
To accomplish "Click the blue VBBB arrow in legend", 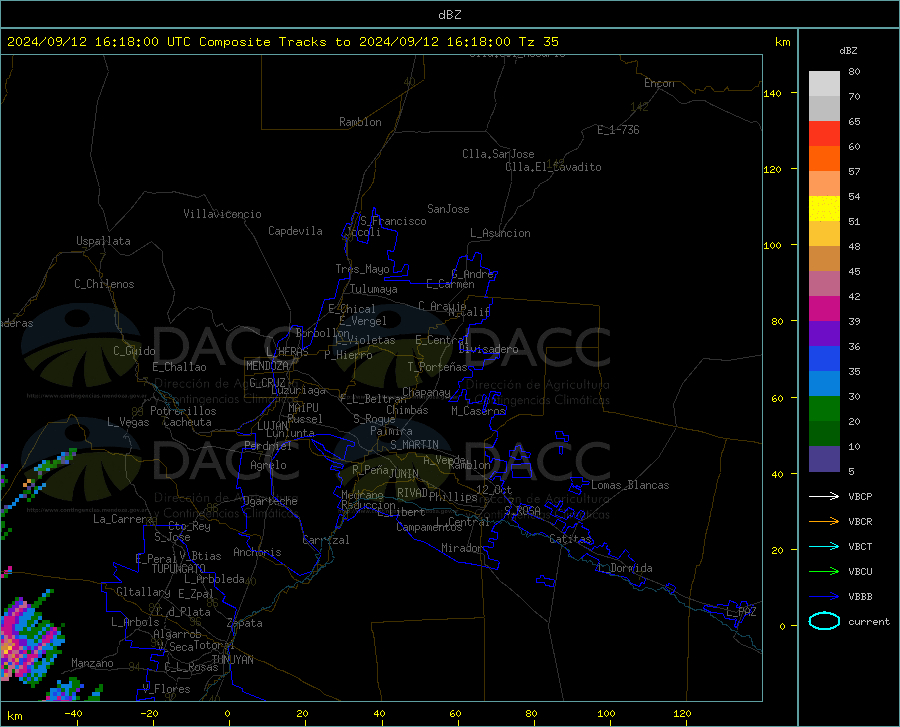I will 824,596.
